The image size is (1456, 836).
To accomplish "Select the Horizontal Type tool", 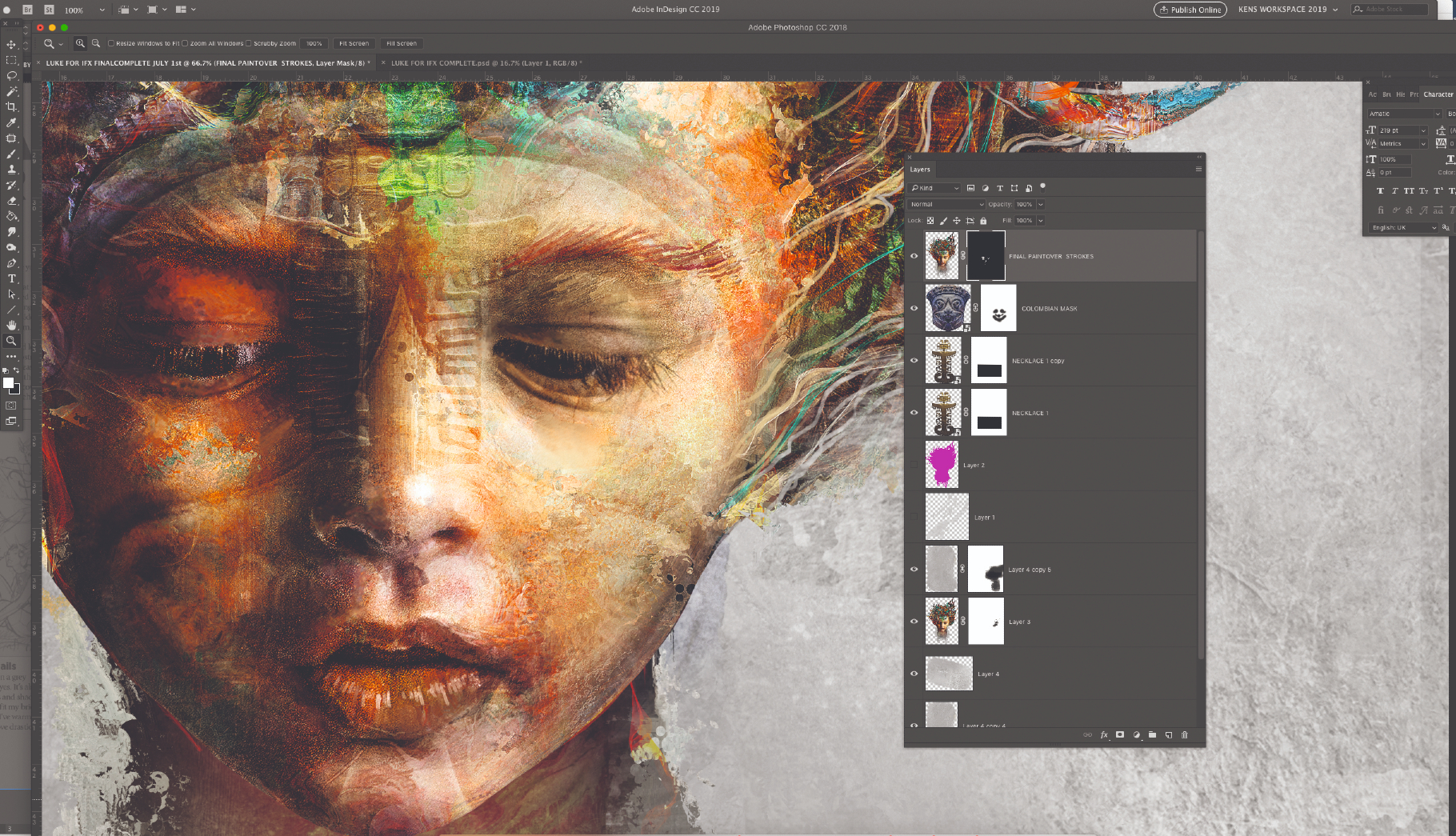I will 11,278.
